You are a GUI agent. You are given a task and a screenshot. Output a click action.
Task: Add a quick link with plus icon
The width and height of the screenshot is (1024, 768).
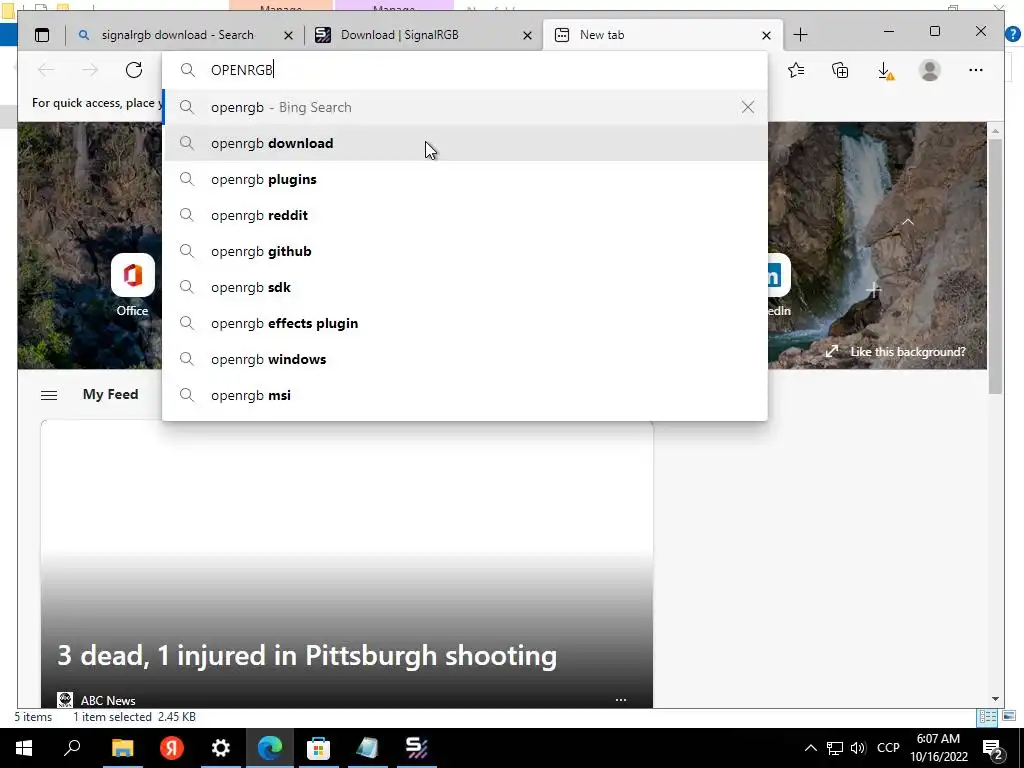(x=874, y=289)
